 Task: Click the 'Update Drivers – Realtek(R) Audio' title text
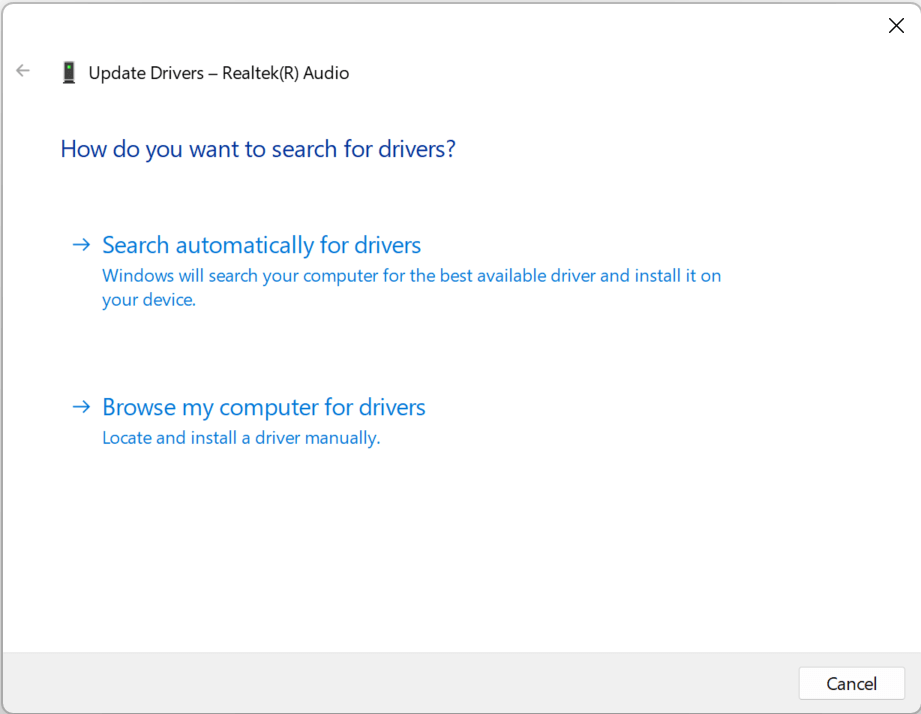[x=219, y=73]
